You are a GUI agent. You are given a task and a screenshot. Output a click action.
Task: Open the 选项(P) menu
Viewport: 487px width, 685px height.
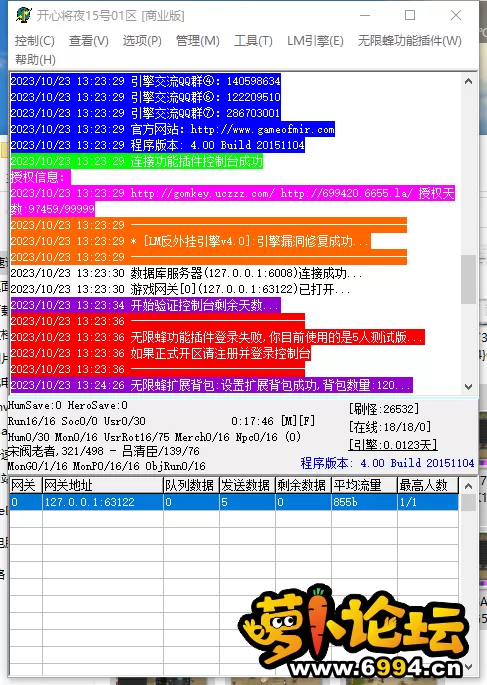coord(142,41)
